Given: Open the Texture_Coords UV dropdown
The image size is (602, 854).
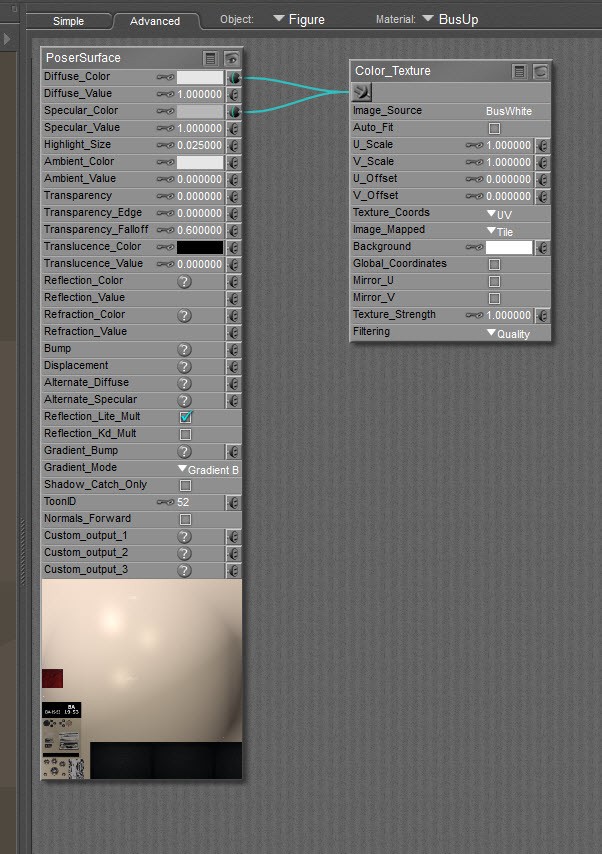Looking at the screenshot, I should pos(500,214).
